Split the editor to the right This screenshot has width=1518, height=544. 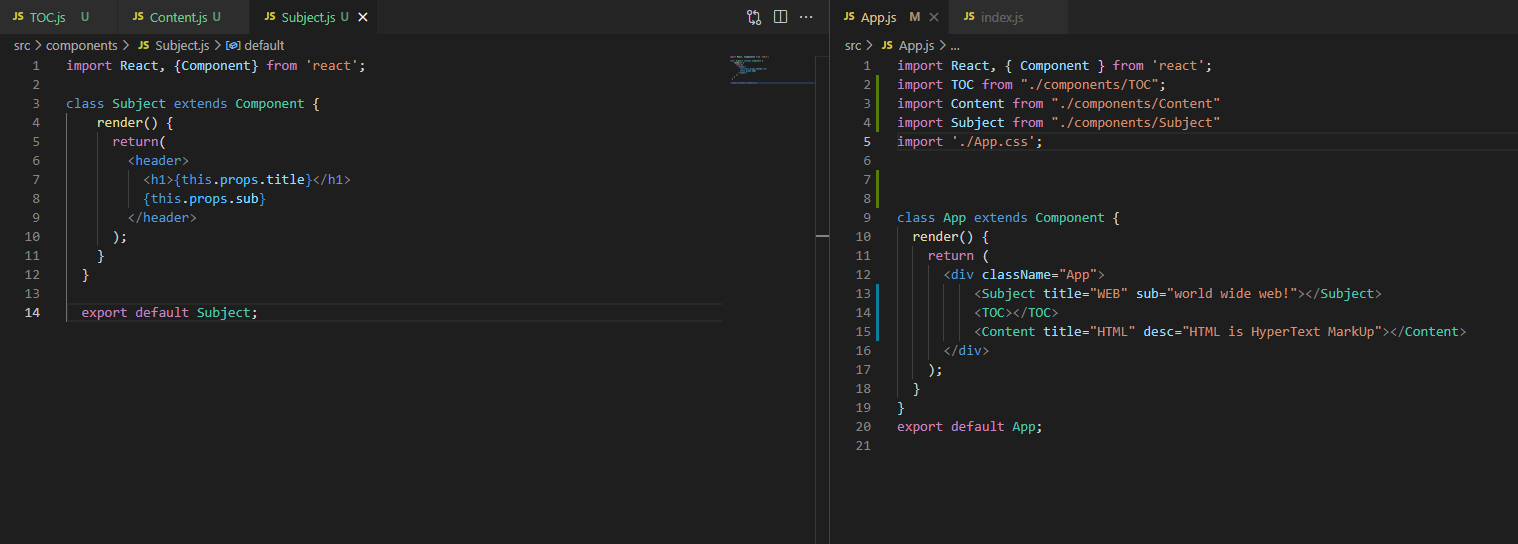click(781, 17)
